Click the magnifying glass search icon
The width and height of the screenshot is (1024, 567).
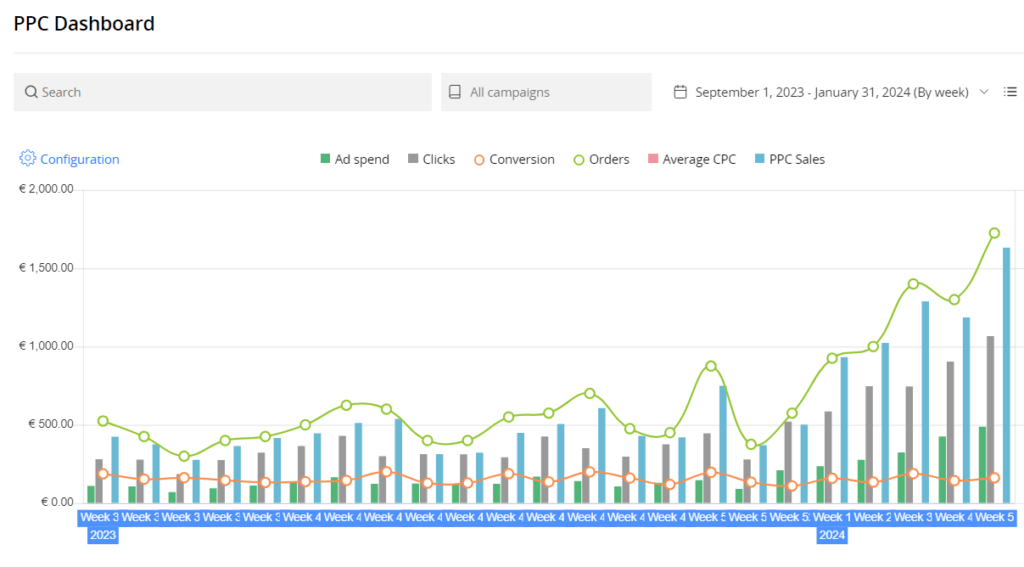click(31, 92)
